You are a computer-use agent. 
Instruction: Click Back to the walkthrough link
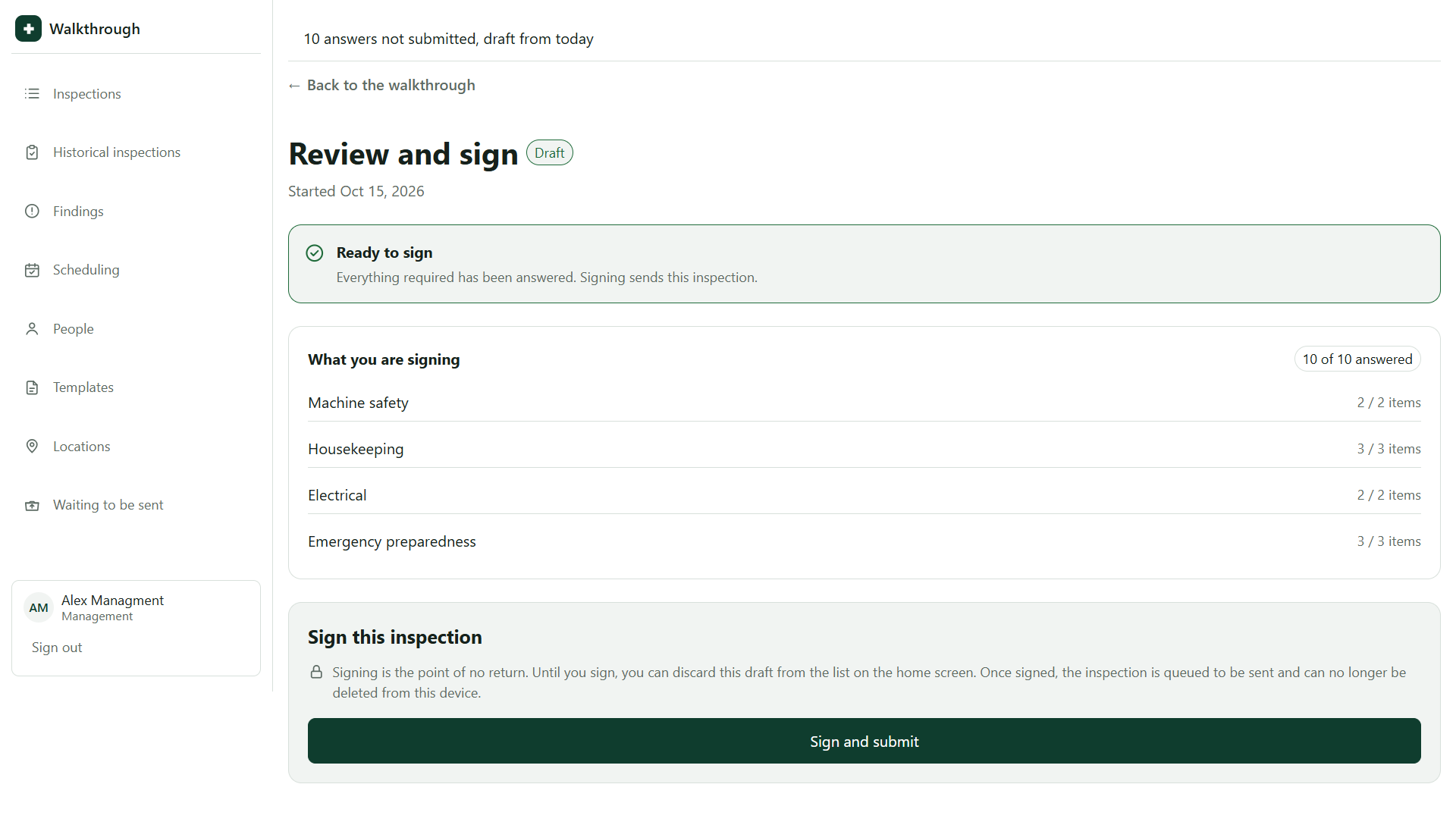(x=381, y=85)
